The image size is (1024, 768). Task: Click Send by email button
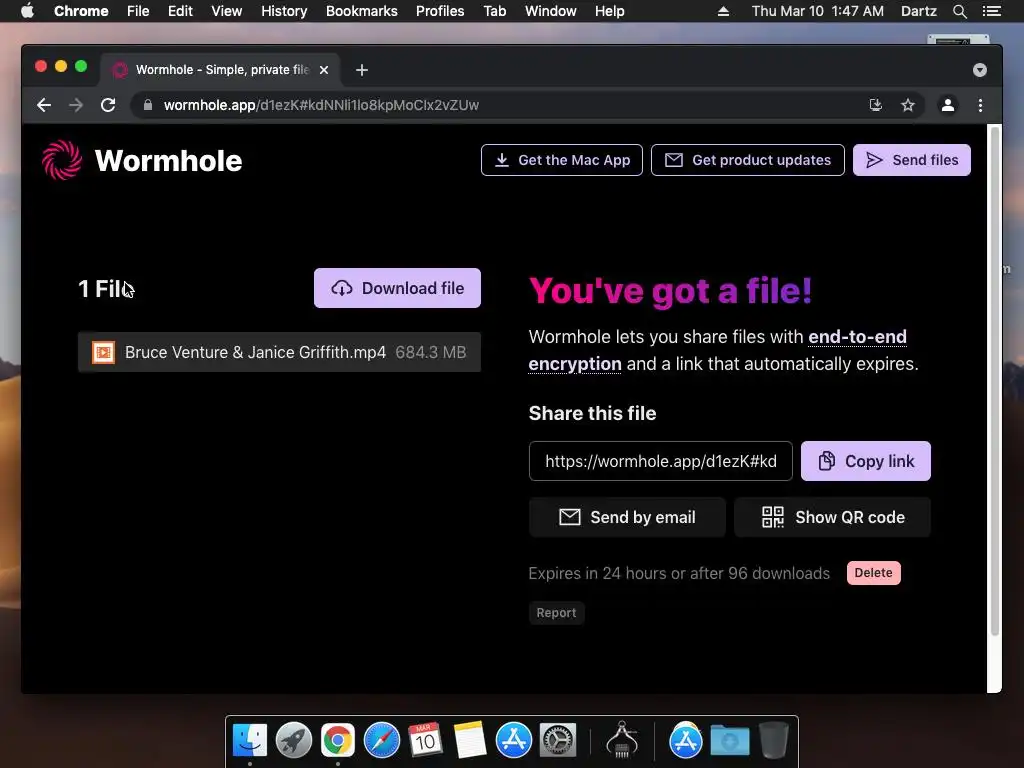(x=627, y=517)
